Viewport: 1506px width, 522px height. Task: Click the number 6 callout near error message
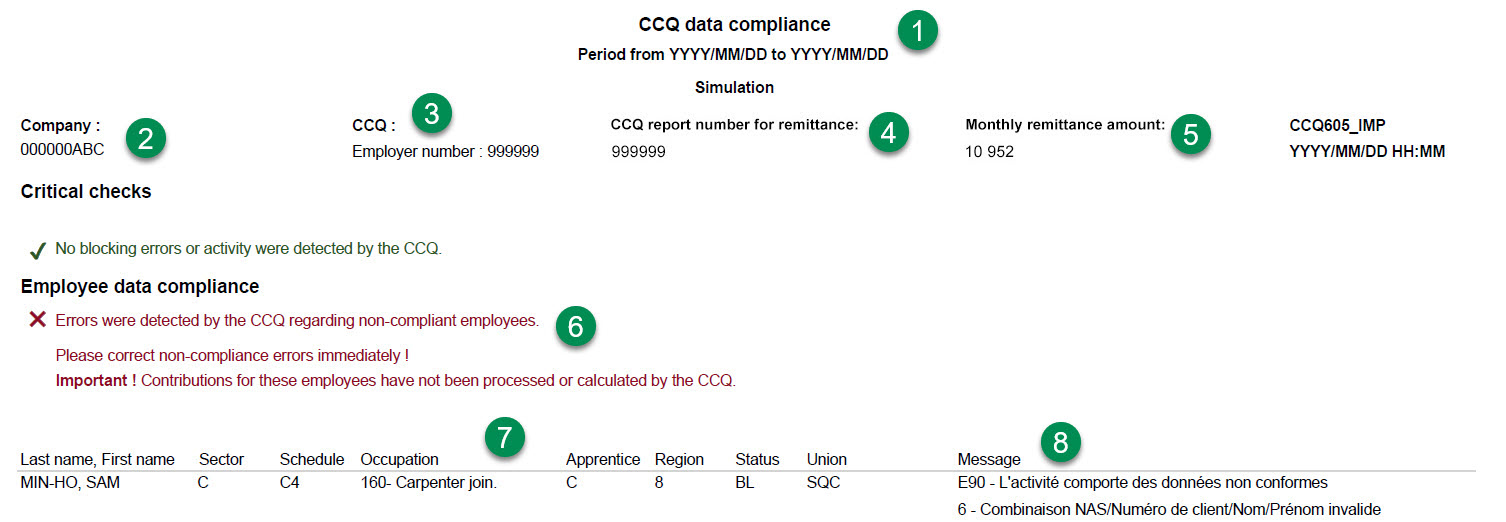pos(575,326)
